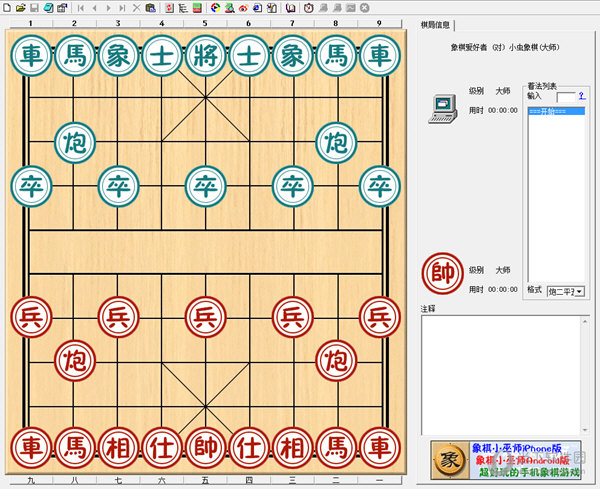Screen dimensions: 600x489
Task: Click the flip board icon
Action: pyautogui.click(x=170, y=8)
